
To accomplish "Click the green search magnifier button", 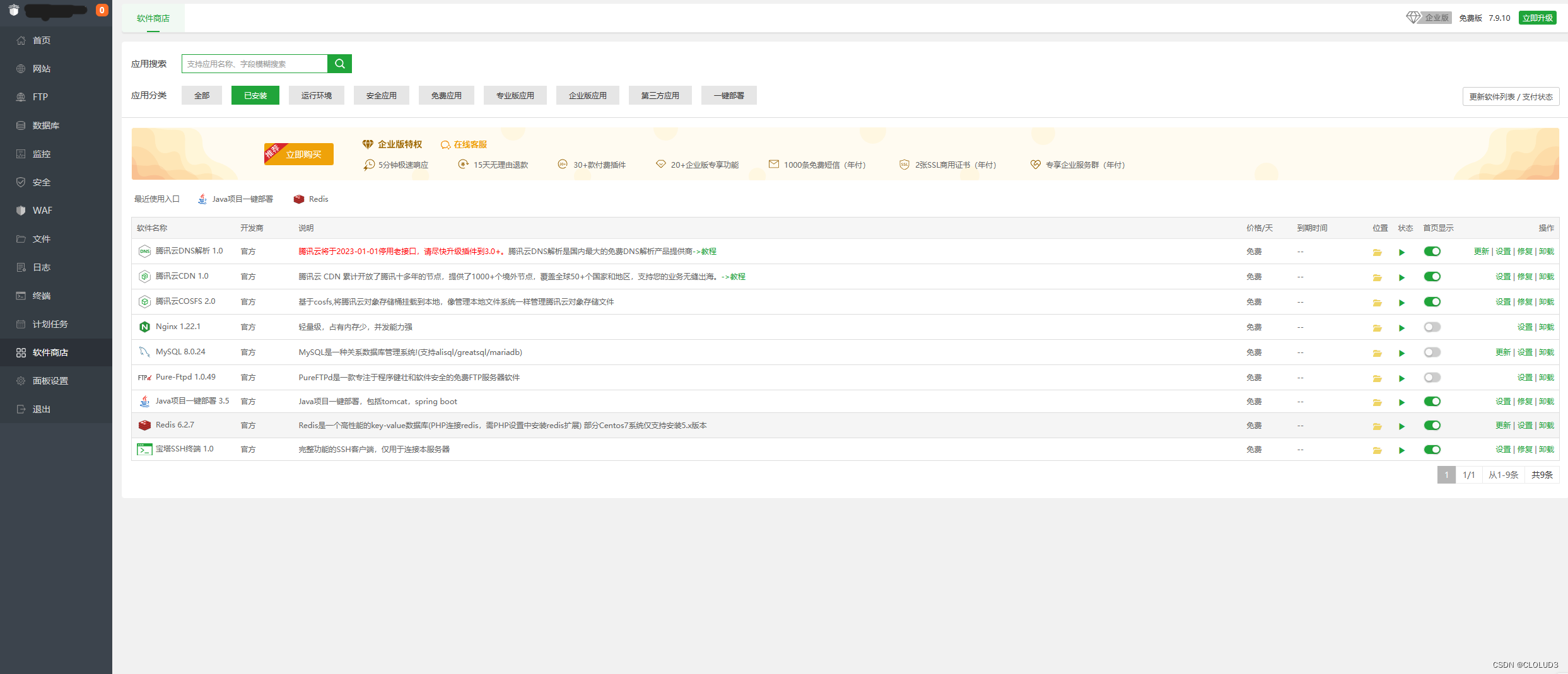I will pos(339,64).
